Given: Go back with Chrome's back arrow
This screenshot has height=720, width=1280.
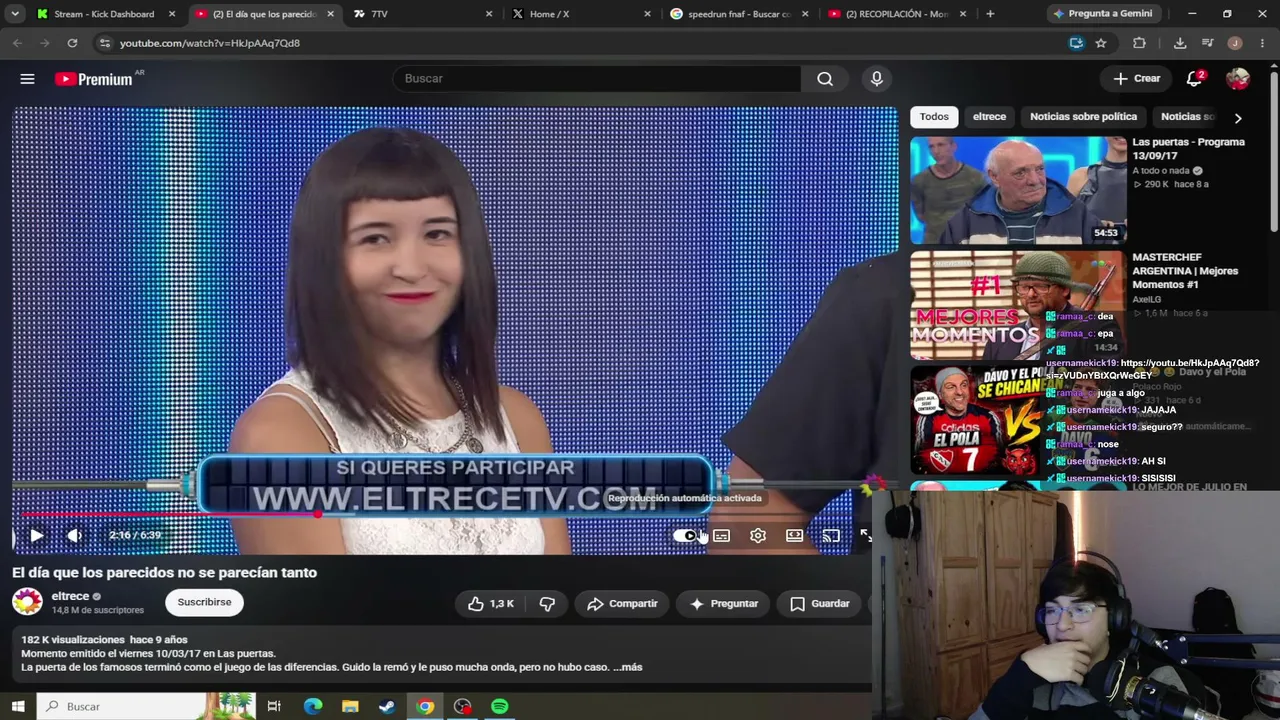Looking at the screenshot, I should 17,43.
